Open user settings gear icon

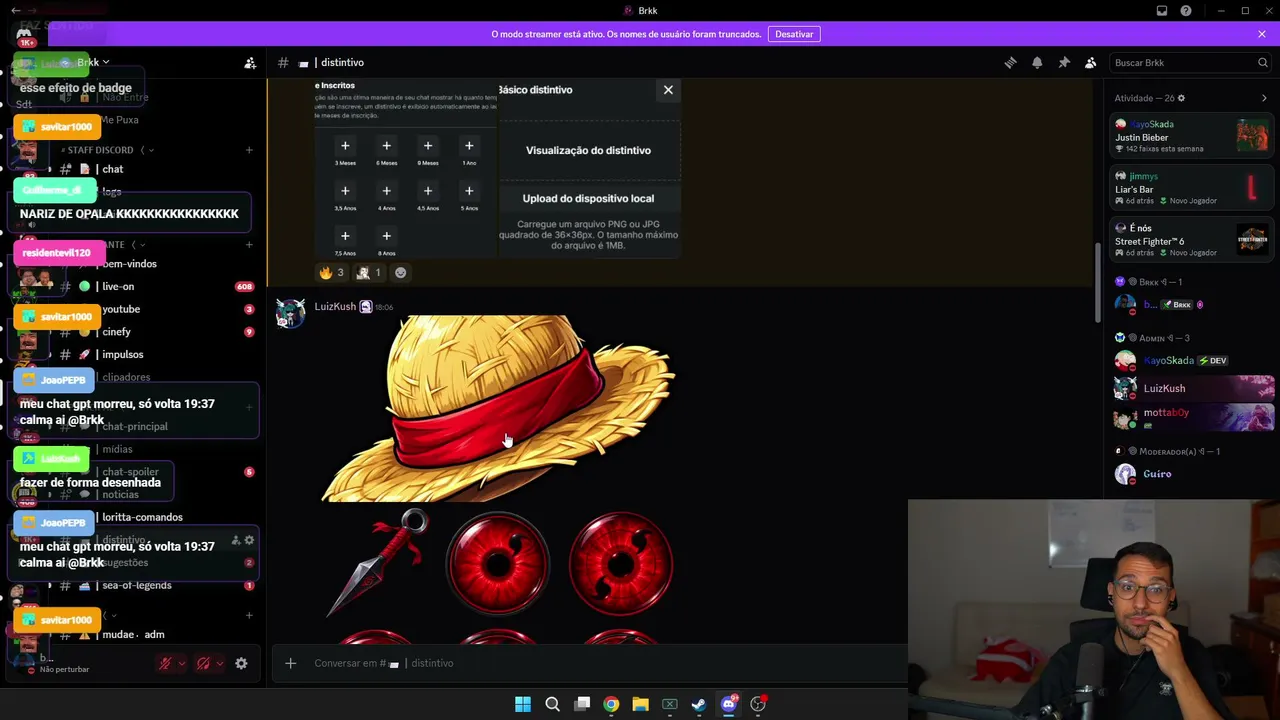[x=241, y=663]
